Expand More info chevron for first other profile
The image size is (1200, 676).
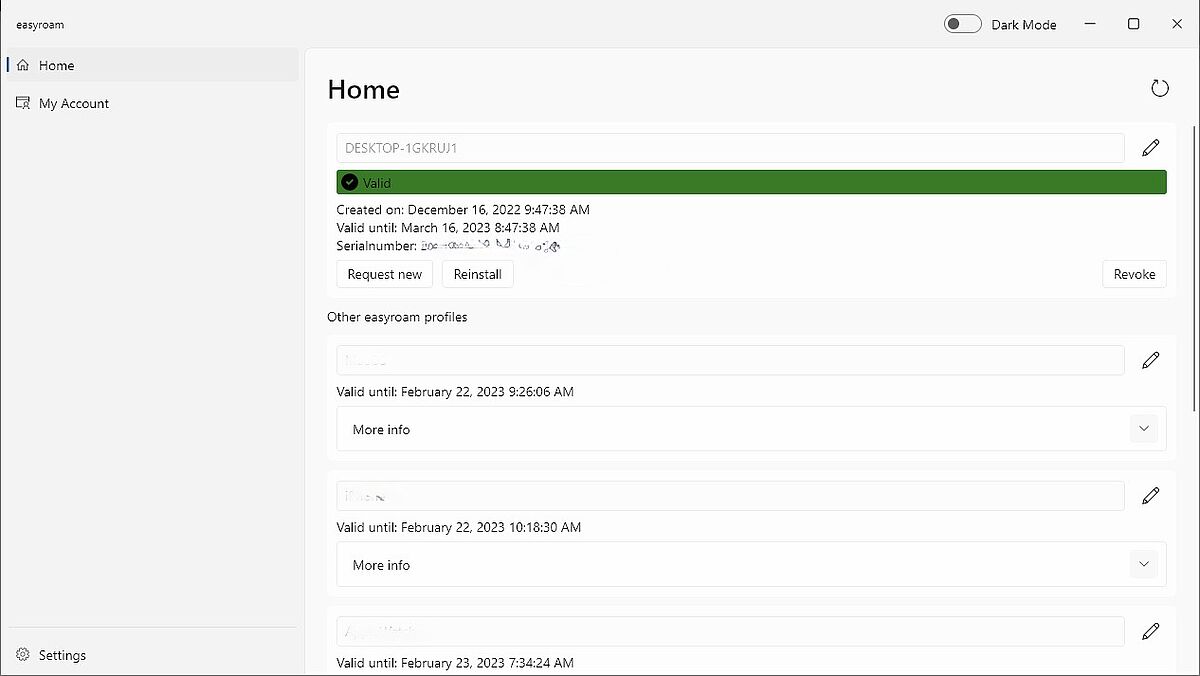point(1144,429)
